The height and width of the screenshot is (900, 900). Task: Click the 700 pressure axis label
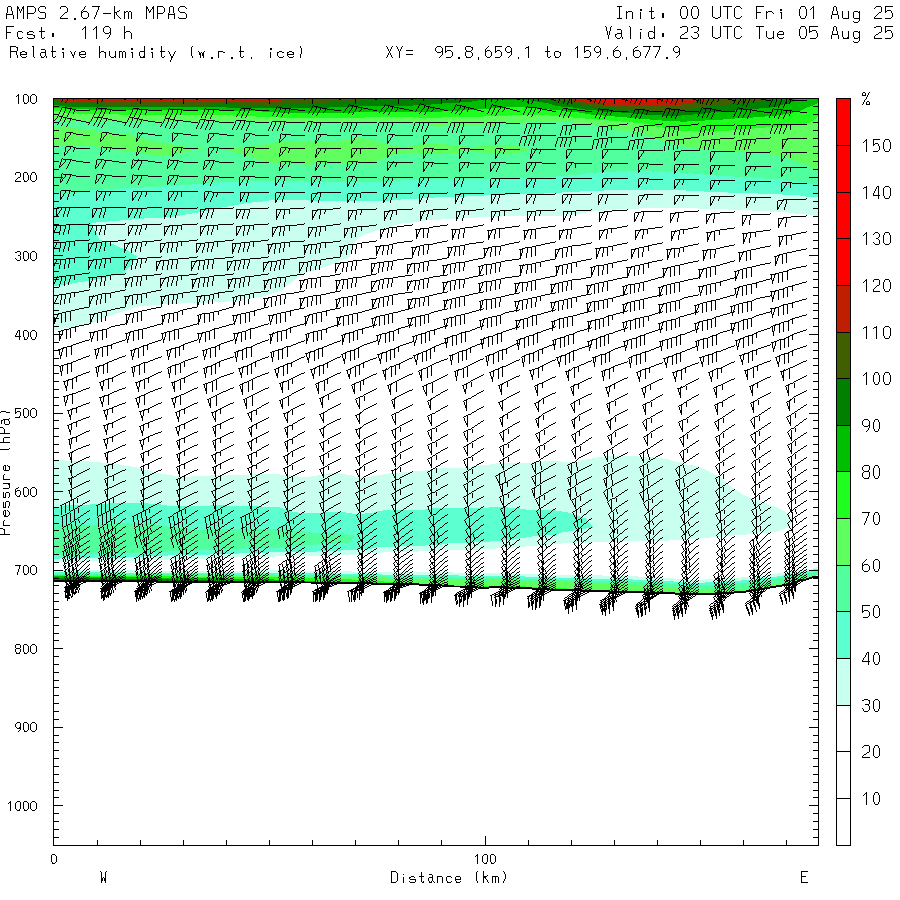pos(26,570)
